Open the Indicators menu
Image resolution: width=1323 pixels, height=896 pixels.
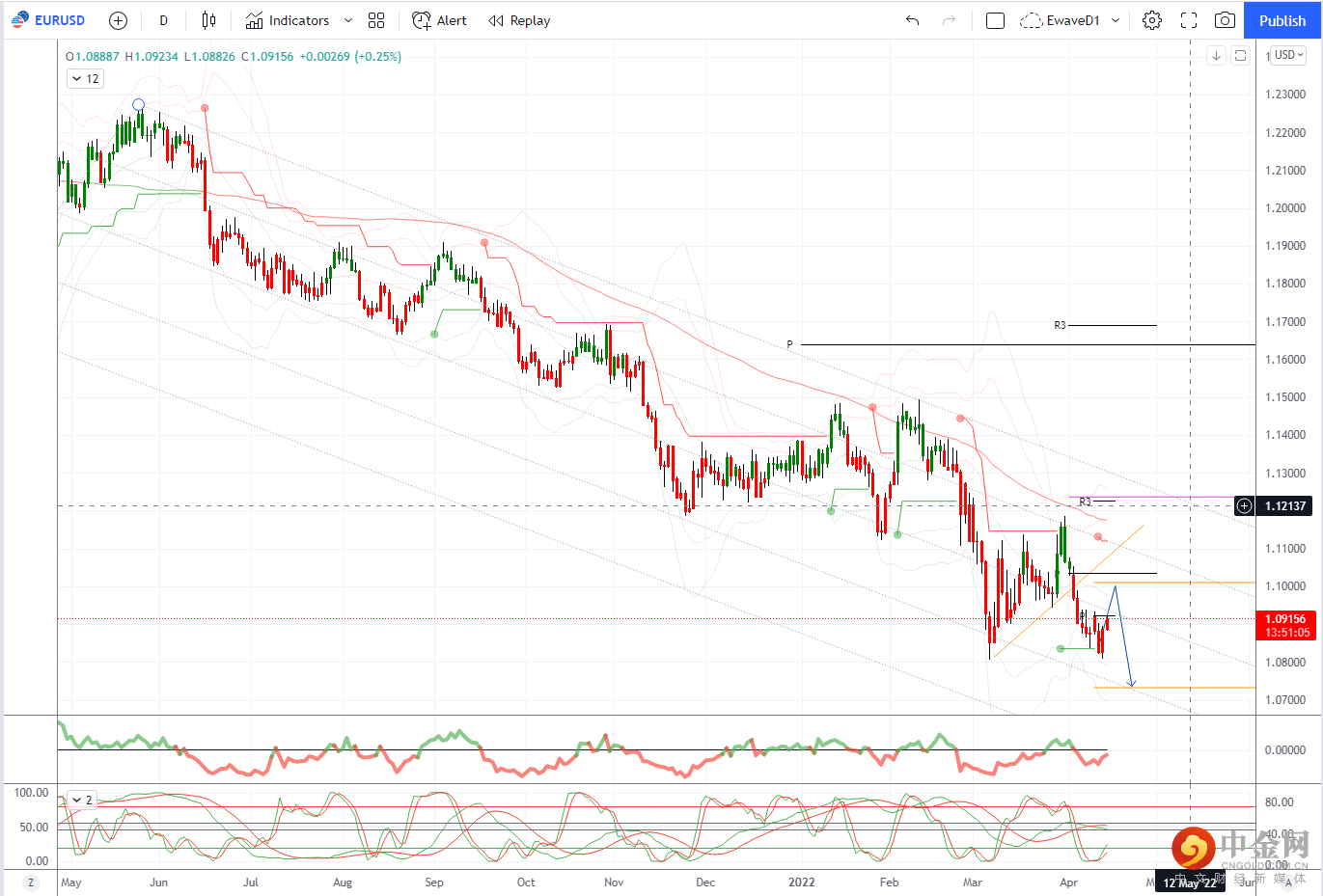pyautogui.click(x=288, y=20)
